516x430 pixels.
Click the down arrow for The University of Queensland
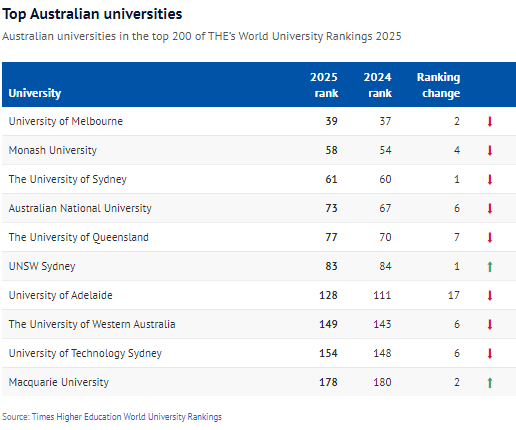(x=490, y=237)
